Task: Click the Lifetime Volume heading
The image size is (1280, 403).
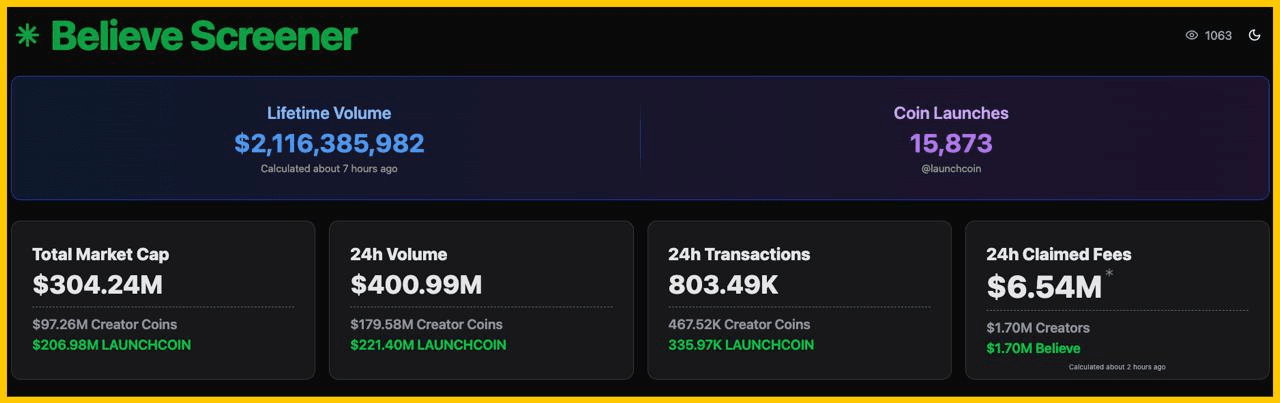Action: point(329,113)
